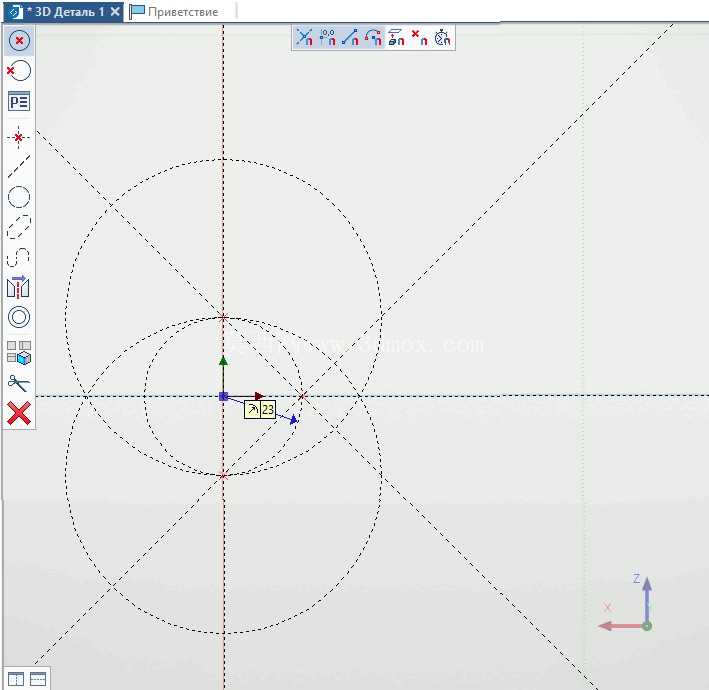Click the Z axis of the orientation triad

[x=647, y=600]
